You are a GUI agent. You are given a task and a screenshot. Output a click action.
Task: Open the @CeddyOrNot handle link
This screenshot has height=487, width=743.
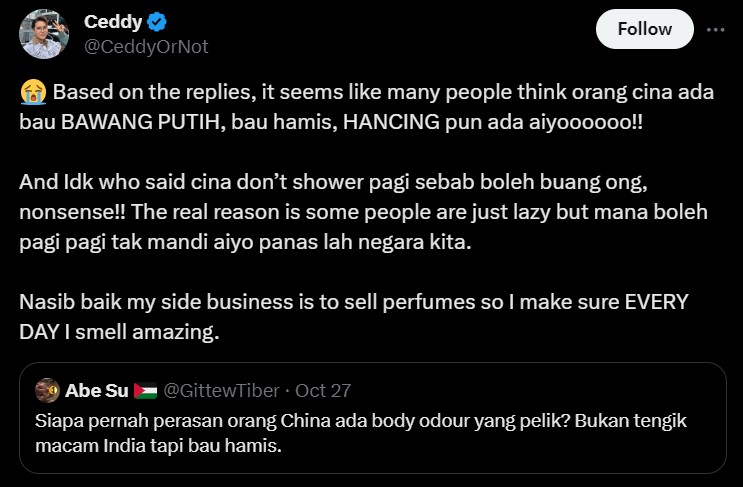click(x=146, y=46)
